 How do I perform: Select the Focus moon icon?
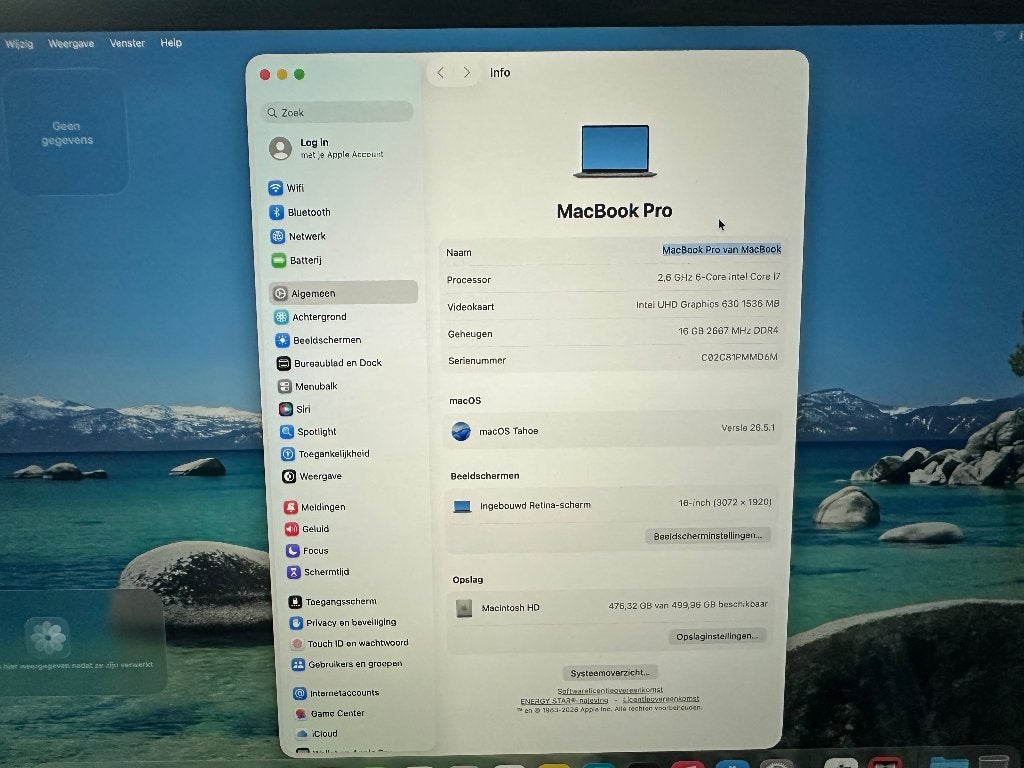(293, 551)
